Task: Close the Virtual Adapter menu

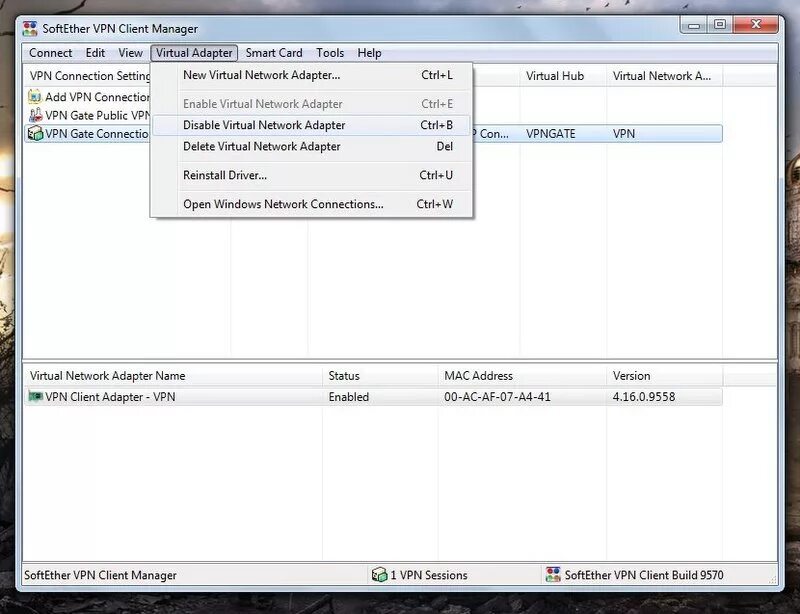Action: 194,53
